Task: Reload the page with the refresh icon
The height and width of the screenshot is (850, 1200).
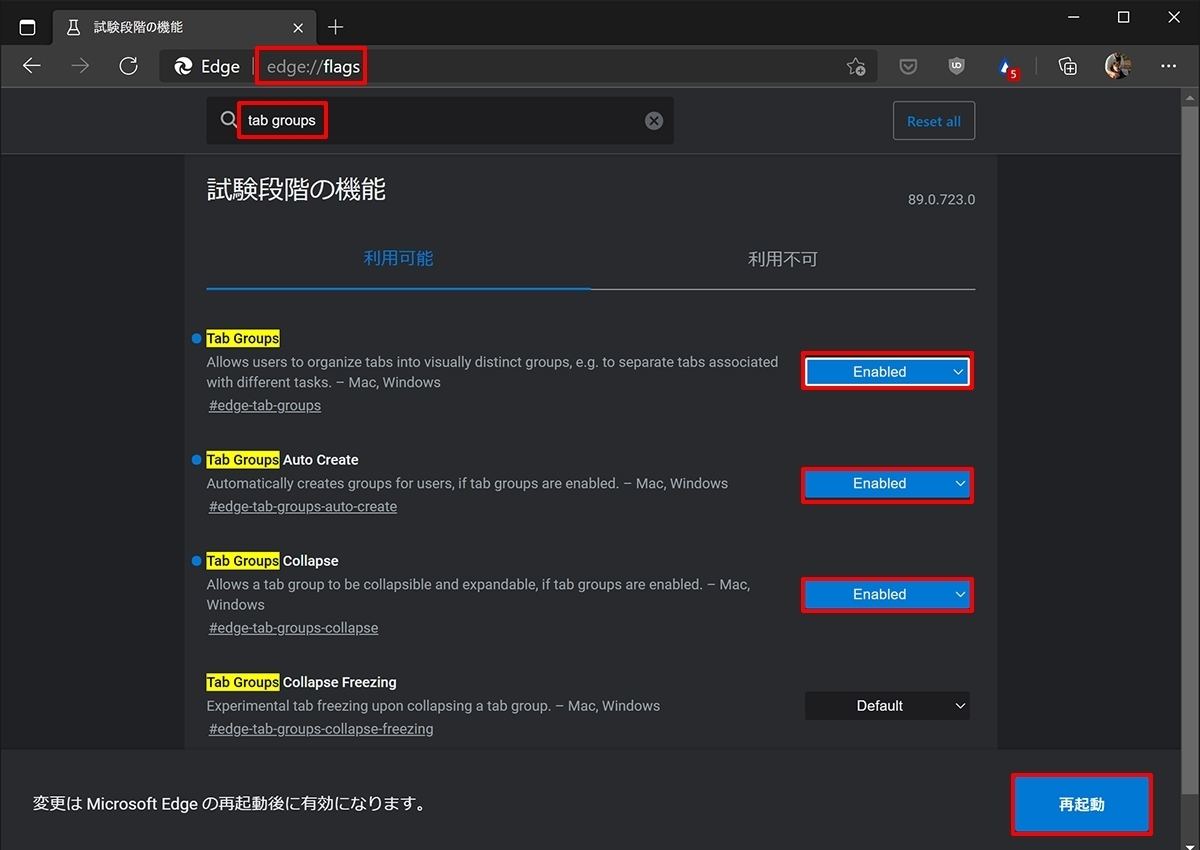Action: 128,67
